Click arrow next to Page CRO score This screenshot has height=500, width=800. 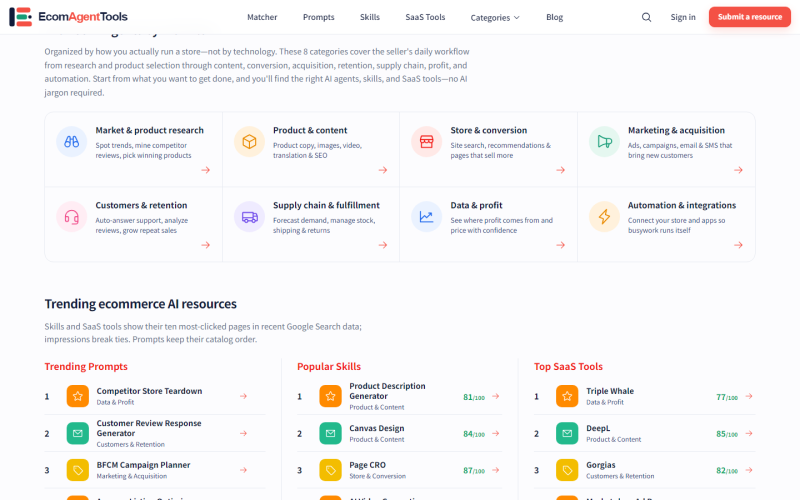495,470
